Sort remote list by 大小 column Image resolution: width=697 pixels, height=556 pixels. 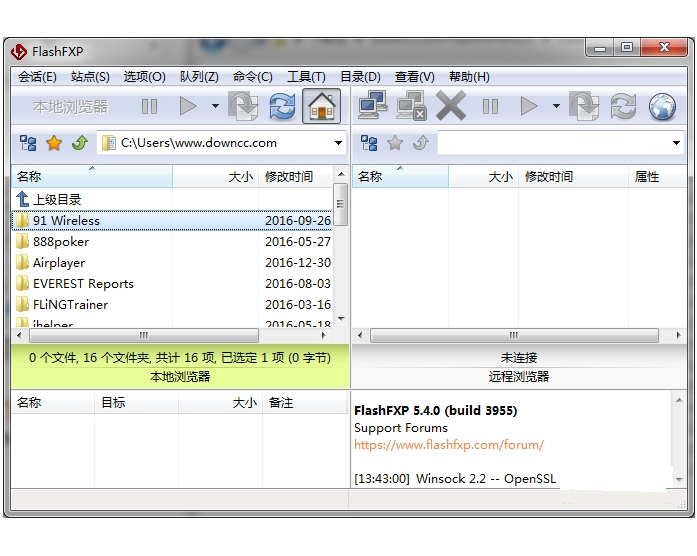pyautogui.click(x=483, y=176)
